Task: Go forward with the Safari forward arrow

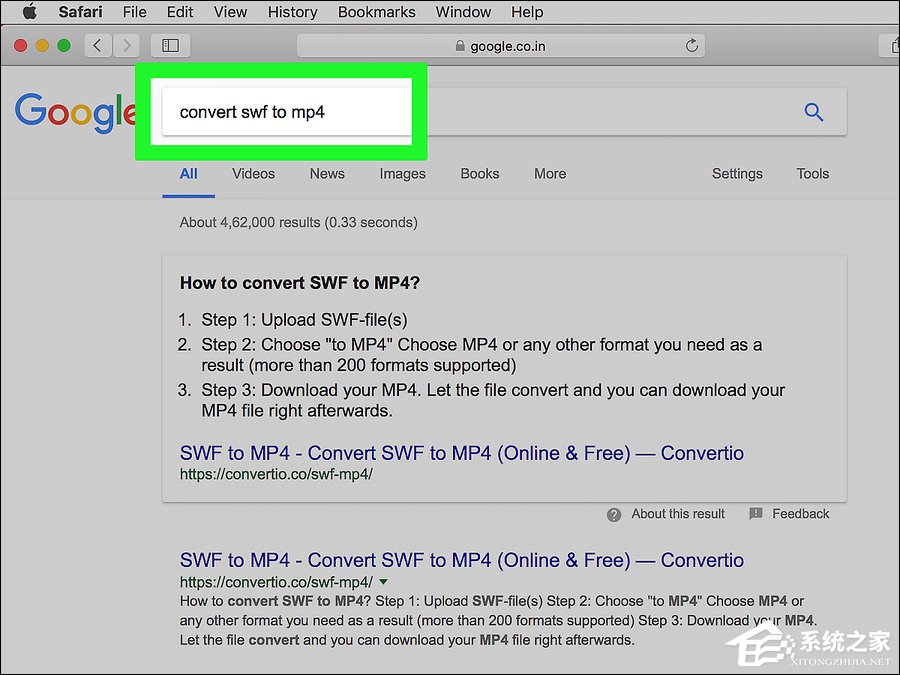Action: click(x=126, y=45)
